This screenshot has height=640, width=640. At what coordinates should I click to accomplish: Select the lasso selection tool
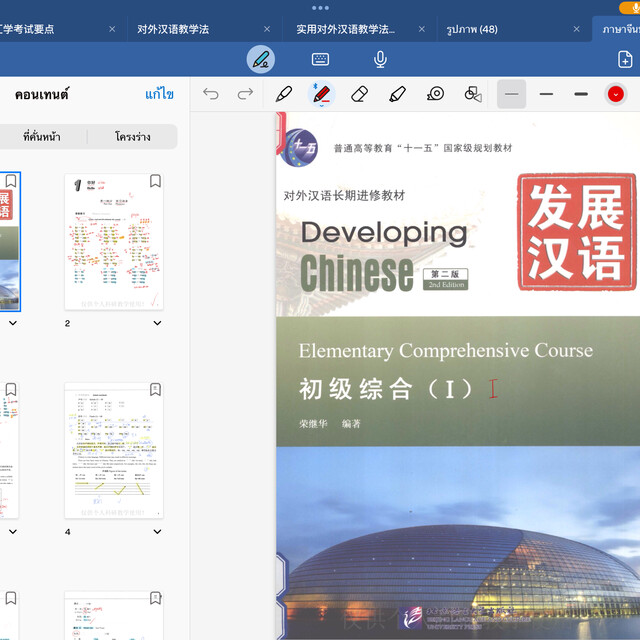click(x=435, y=94)
